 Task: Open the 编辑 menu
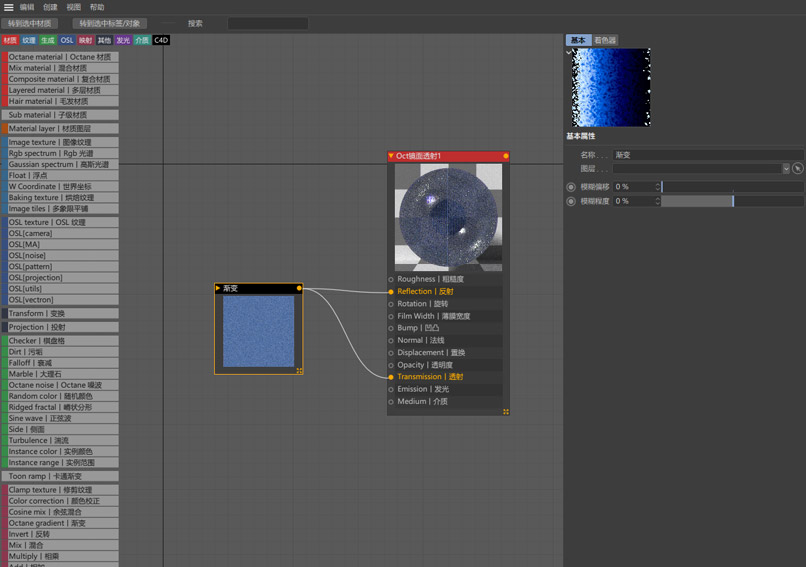tap(27, 7)
